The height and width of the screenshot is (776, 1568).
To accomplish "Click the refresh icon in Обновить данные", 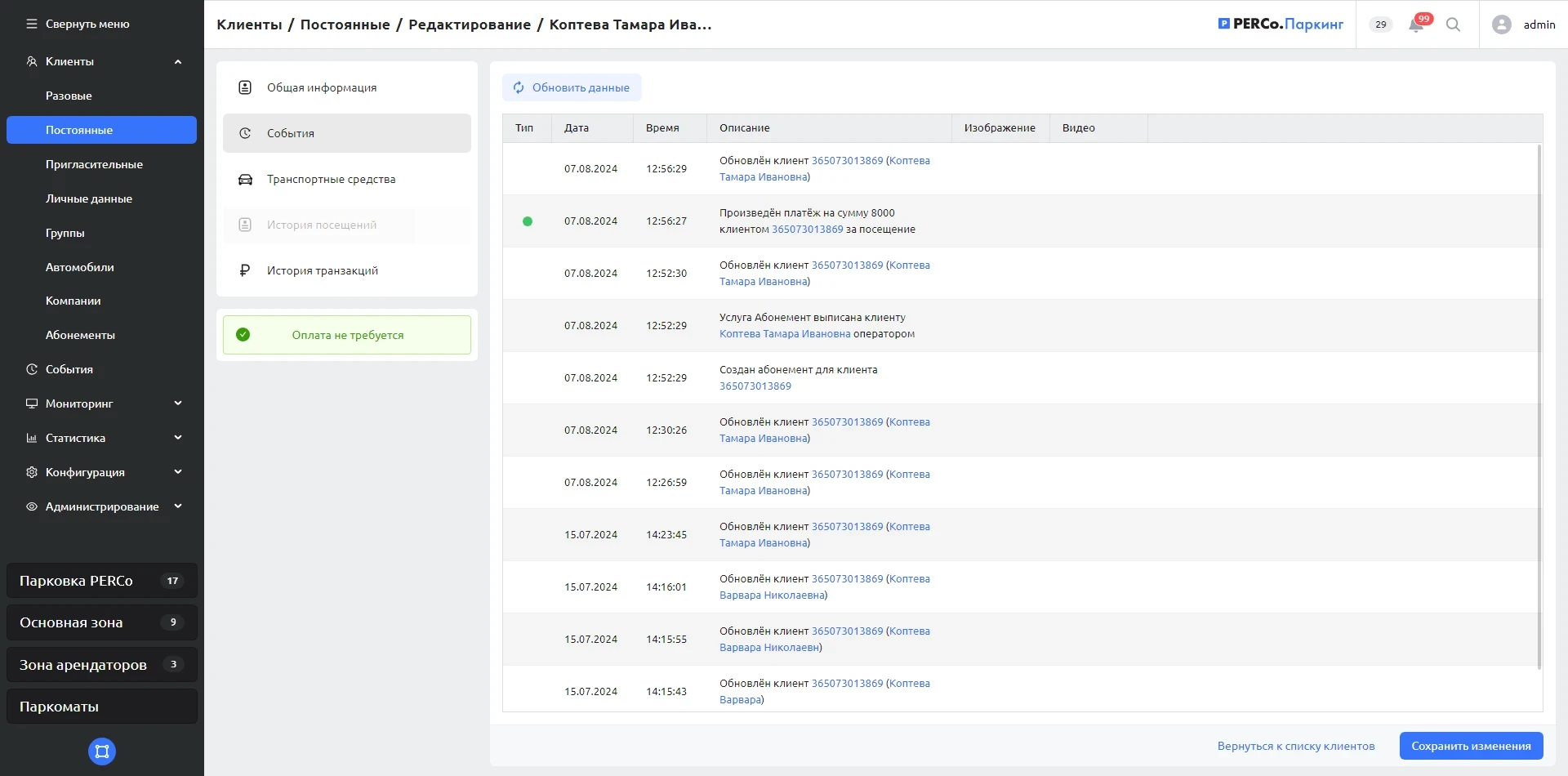I will (519, 87).
